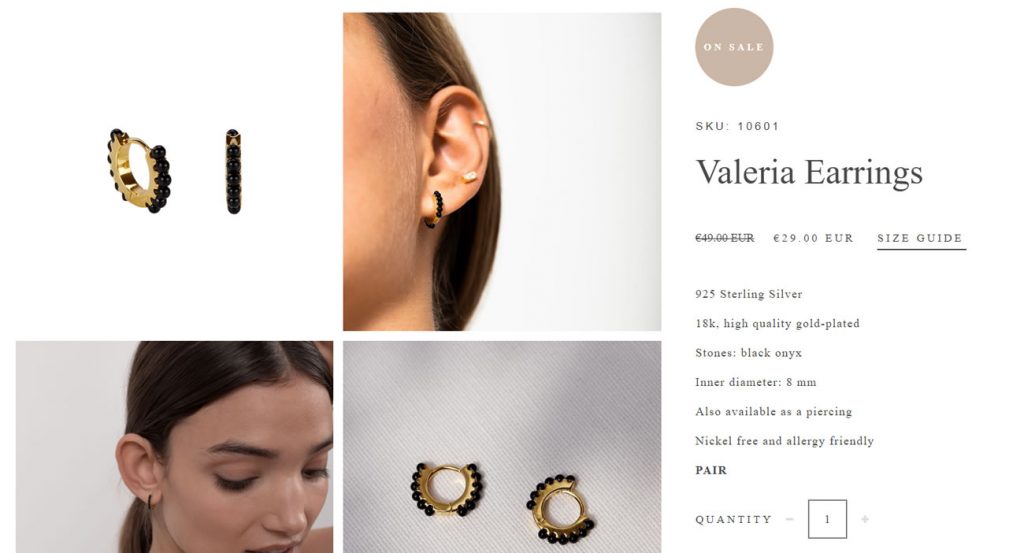Click the SKU: 10601 text
This screenshot has height=553, width=1024.
737,126
